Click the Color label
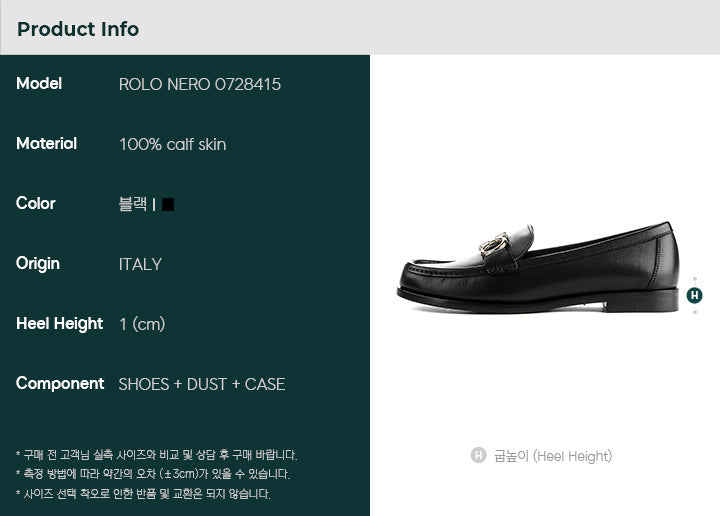The image size is (720, 516). [35, 203]
